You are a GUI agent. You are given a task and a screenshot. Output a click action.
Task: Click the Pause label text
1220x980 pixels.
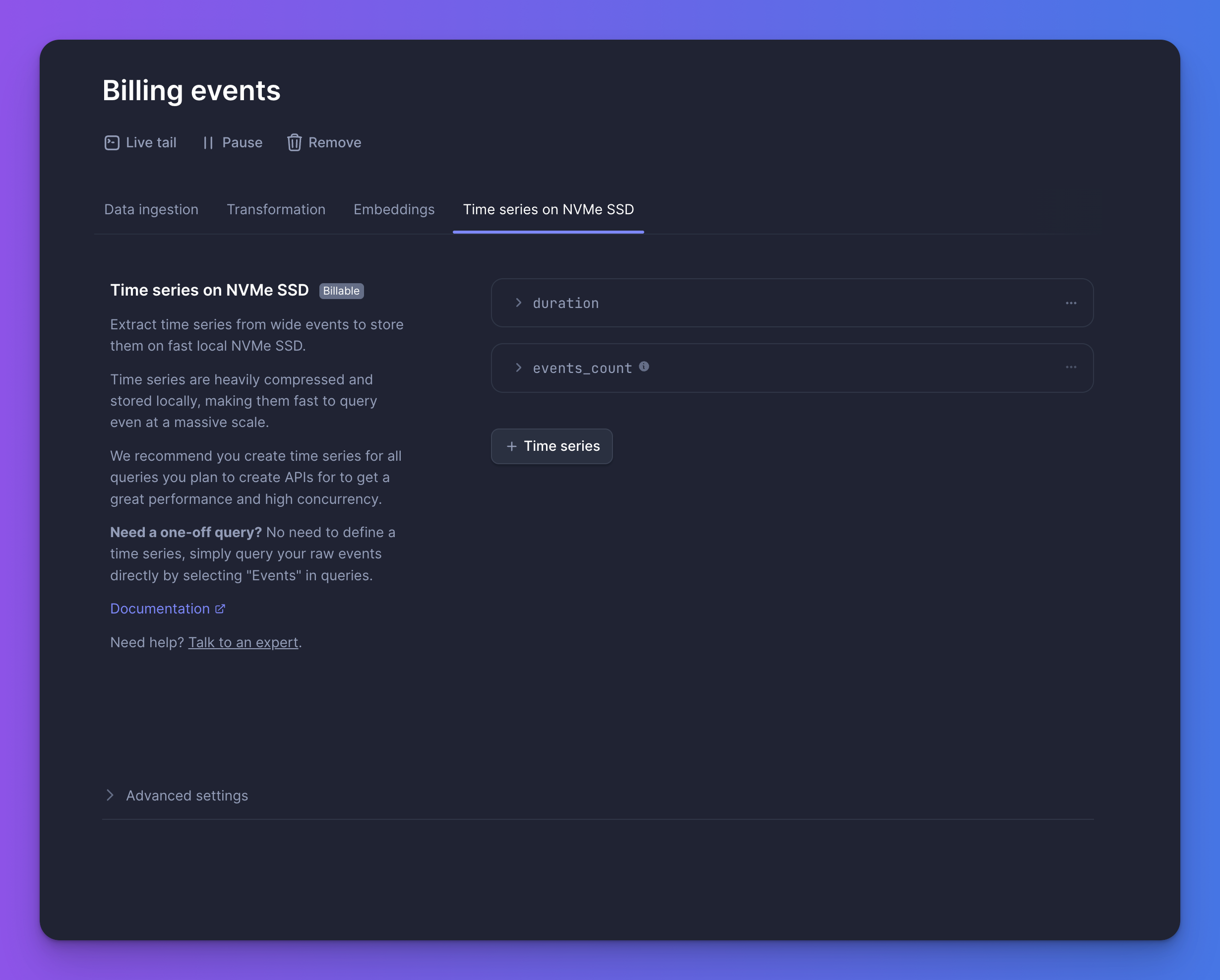pos(242,143)
